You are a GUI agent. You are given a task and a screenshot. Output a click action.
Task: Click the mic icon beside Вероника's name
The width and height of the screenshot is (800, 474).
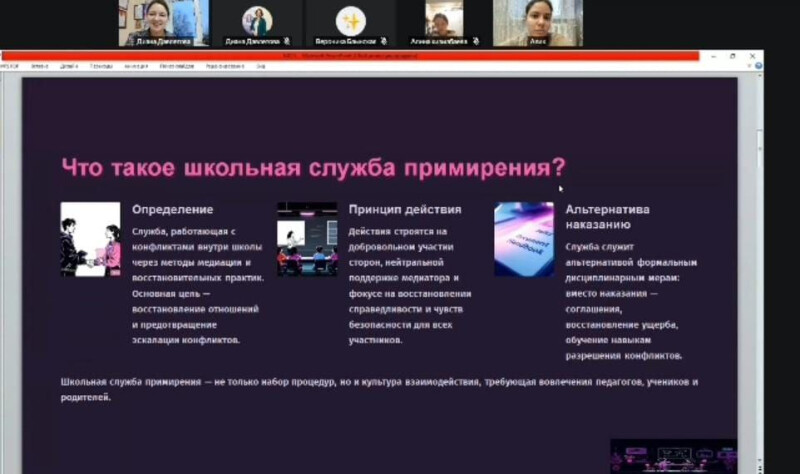pos(382,42)
